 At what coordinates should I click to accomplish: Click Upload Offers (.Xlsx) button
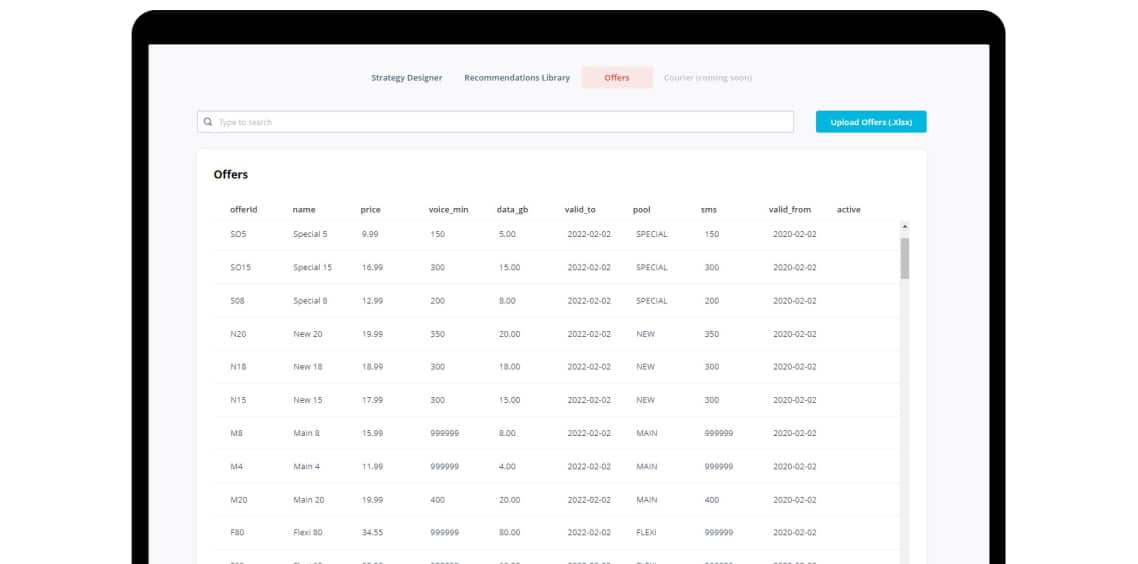click(871, 122)
